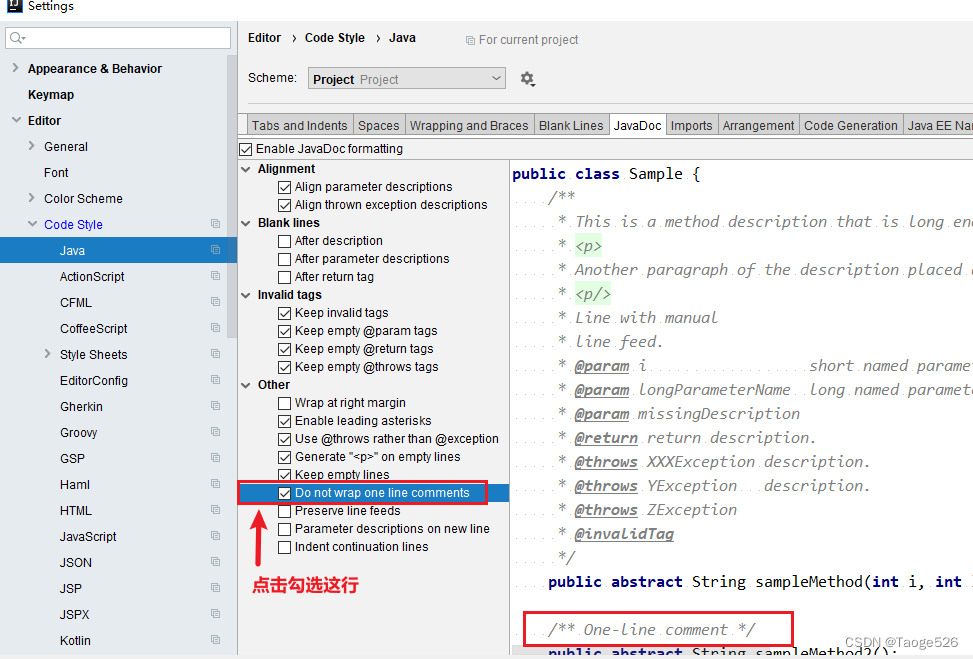Expand the General subsection

click(x=32, y=146)
